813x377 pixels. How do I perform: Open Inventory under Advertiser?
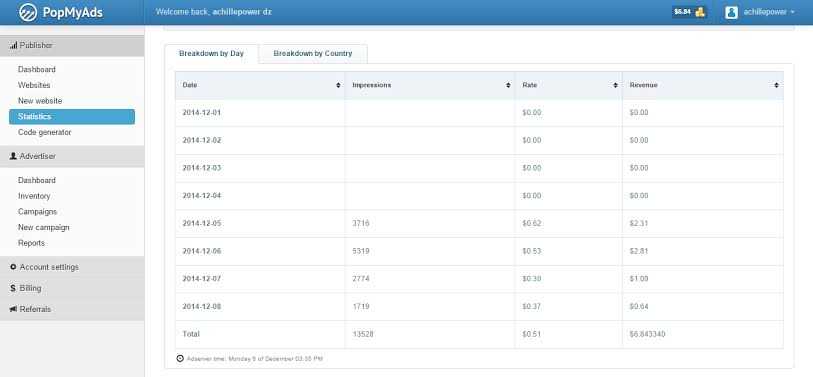[34, 196]
